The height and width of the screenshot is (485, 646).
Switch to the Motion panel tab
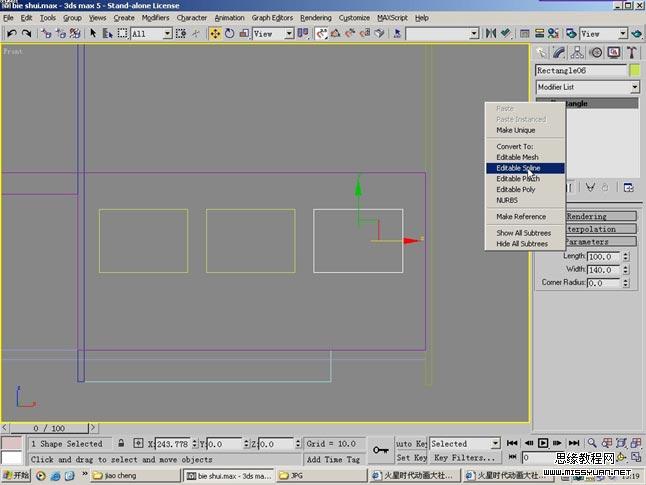click(x=596, y=53)
